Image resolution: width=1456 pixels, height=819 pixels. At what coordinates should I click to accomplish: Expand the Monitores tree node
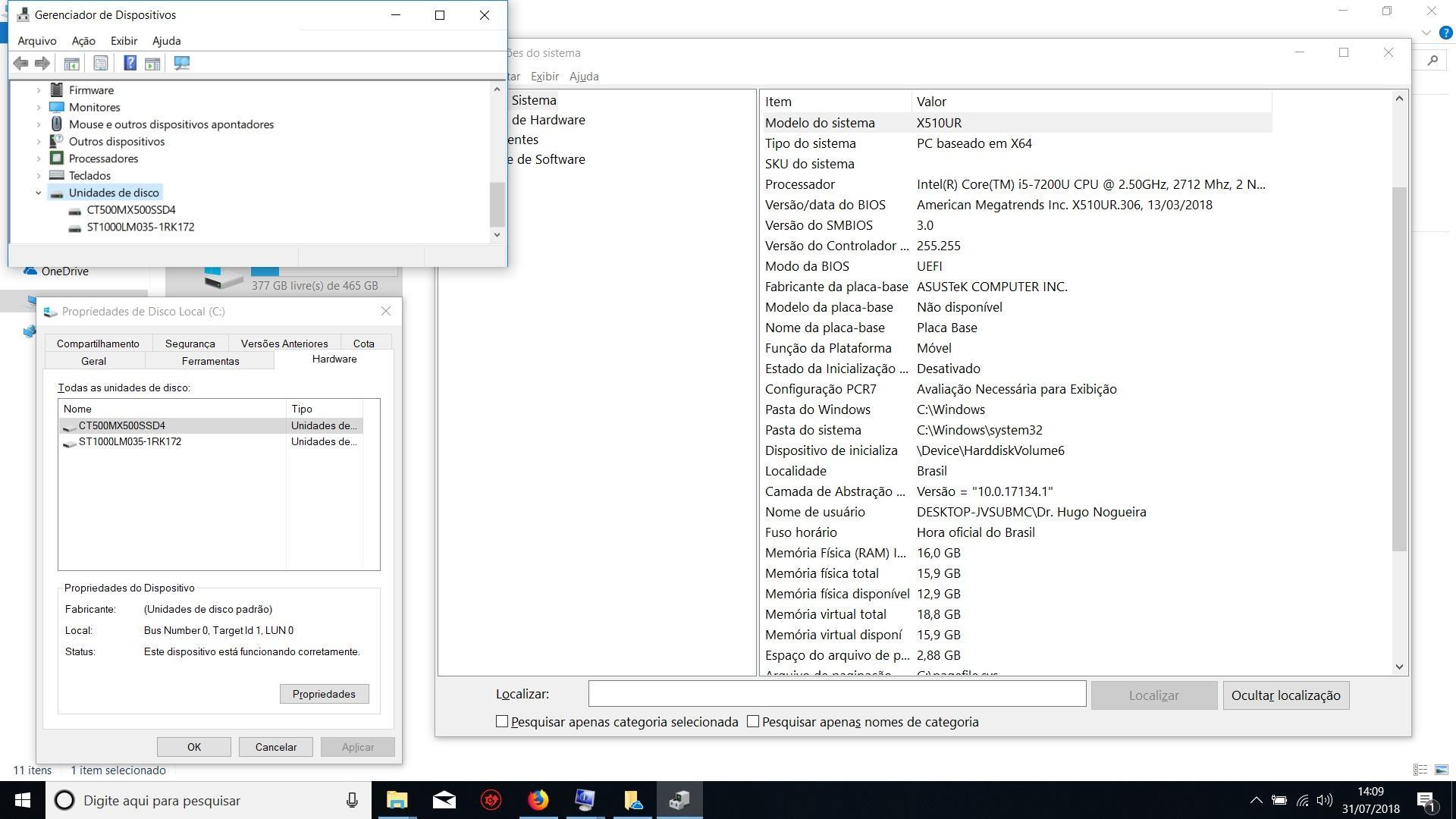[39, 108]
